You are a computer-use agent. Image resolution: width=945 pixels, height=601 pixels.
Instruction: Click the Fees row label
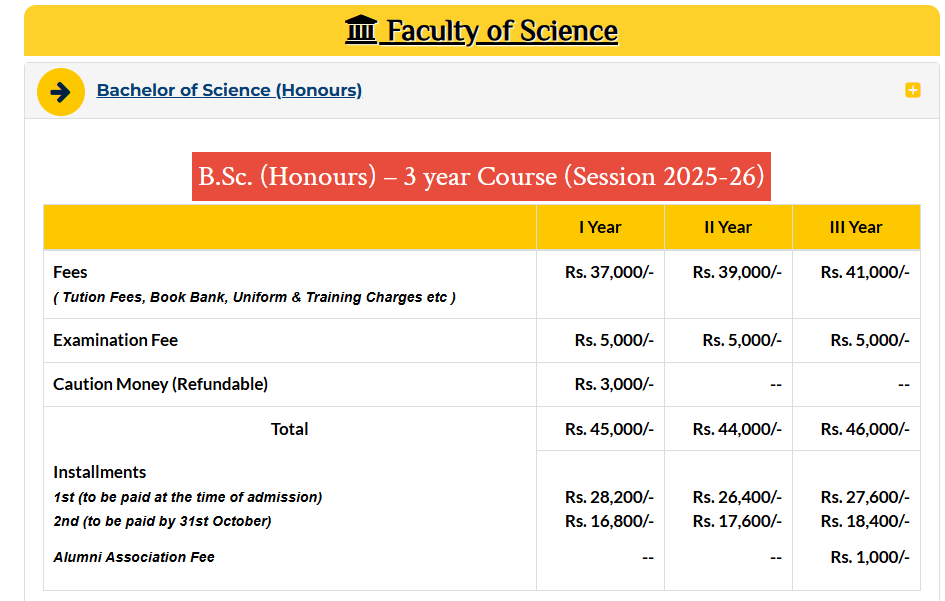click(x=69, y=271)
